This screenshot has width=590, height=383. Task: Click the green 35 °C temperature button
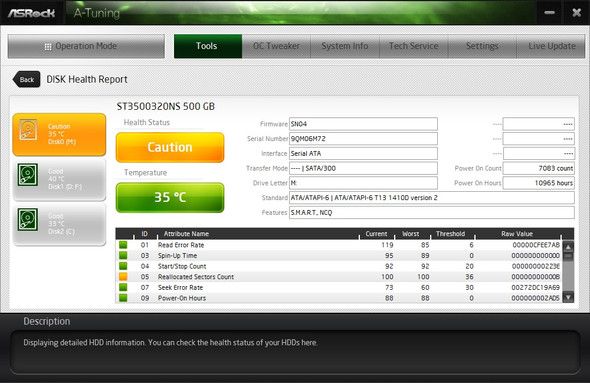(x=170, y=197)
